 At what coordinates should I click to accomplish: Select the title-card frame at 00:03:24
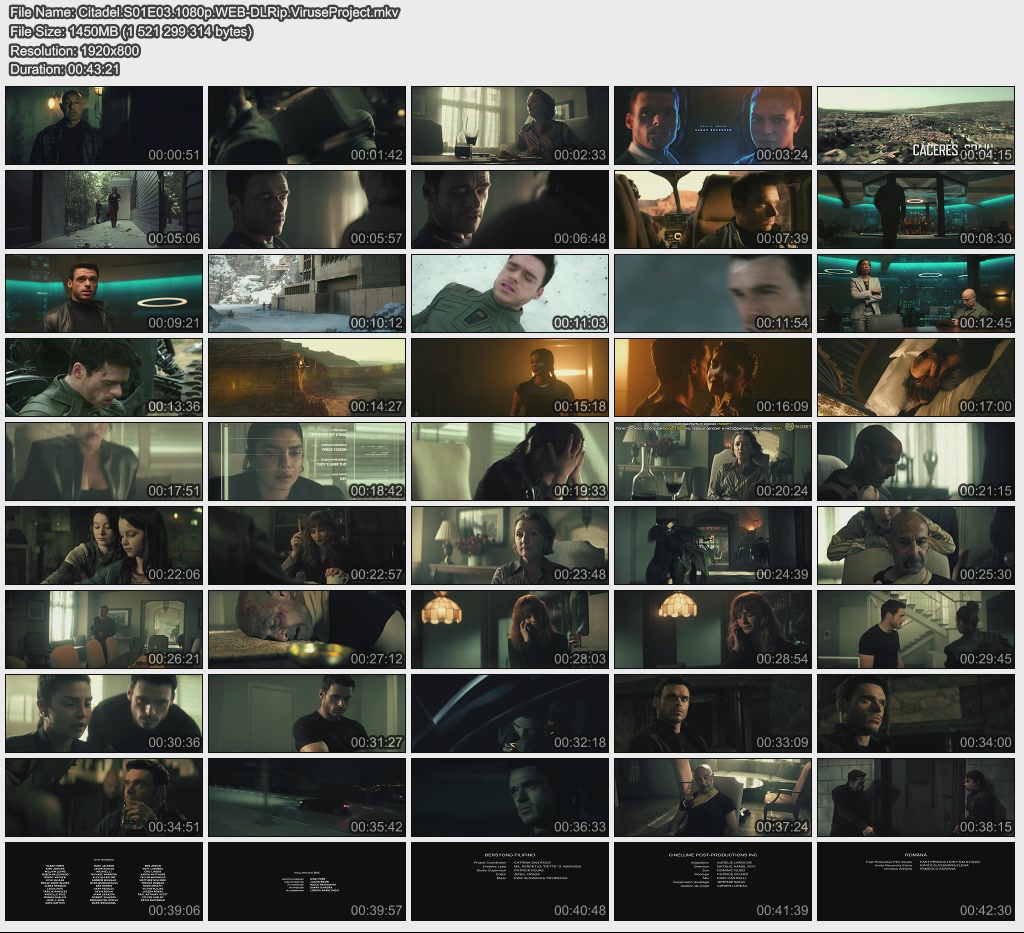pos(713,125)
